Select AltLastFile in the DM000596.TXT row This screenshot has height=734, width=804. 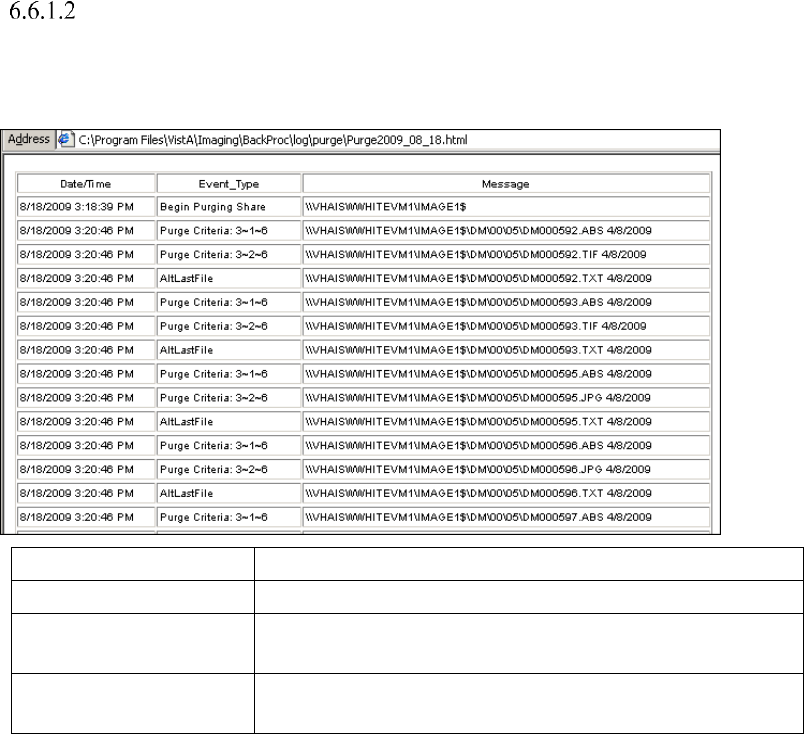(229, 493)
